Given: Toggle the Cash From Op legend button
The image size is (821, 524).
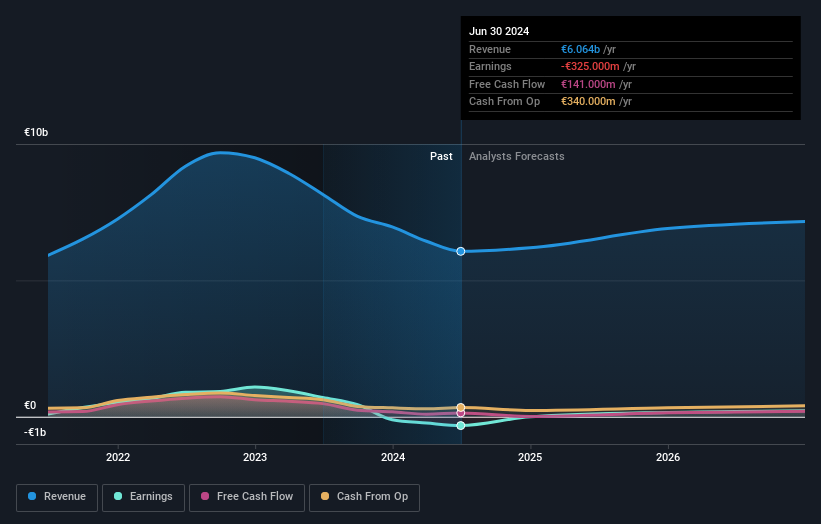Looking at the screenshot, I should point(364,497).
